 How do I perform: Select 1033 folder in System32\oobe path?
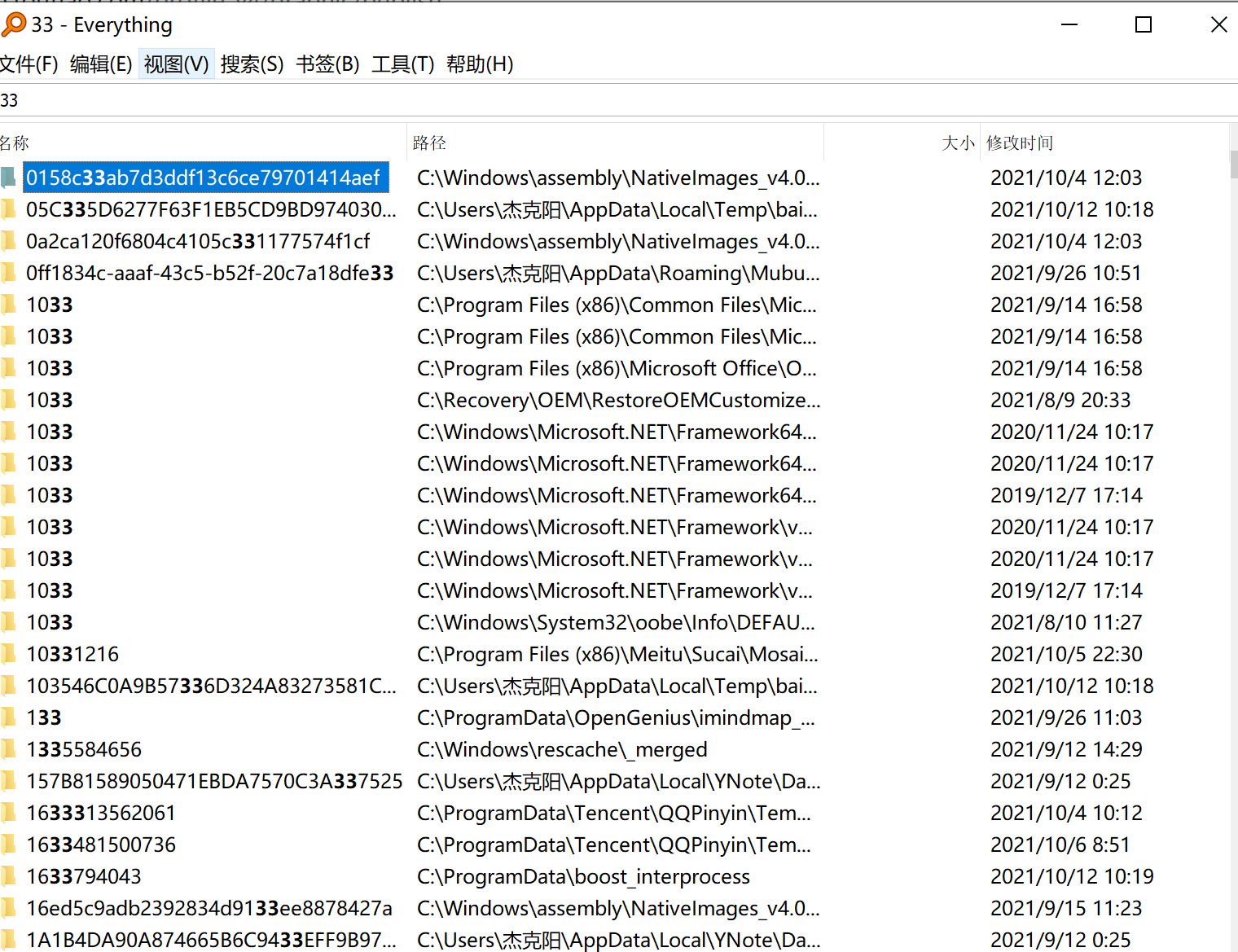pyautogui.click(x=50, y=622)
